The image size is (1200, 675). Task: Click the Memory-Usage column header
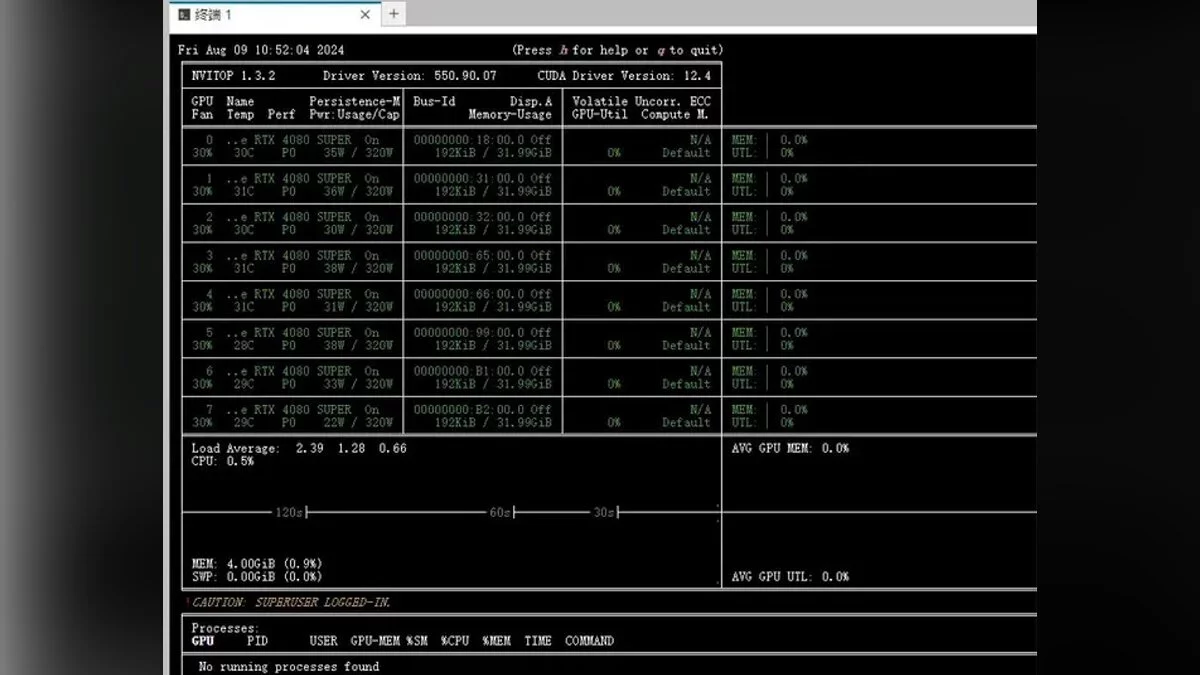(x=510, y=114)
